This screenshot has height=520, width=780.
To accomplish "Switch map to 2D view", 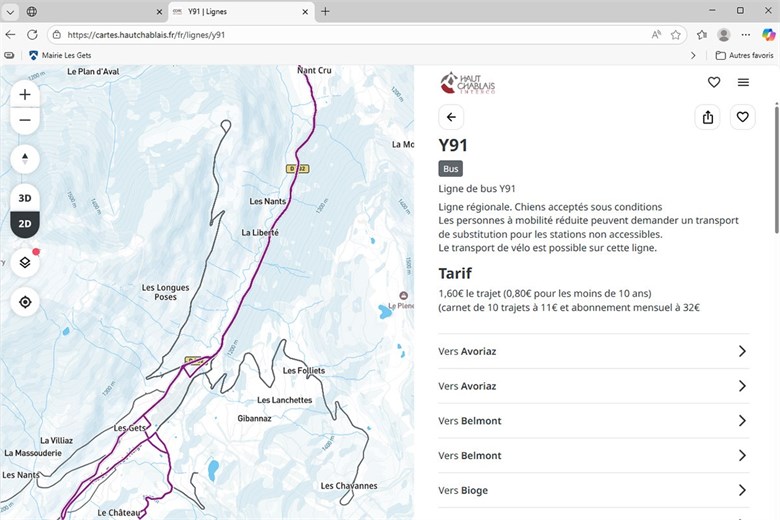I will 25,223.
